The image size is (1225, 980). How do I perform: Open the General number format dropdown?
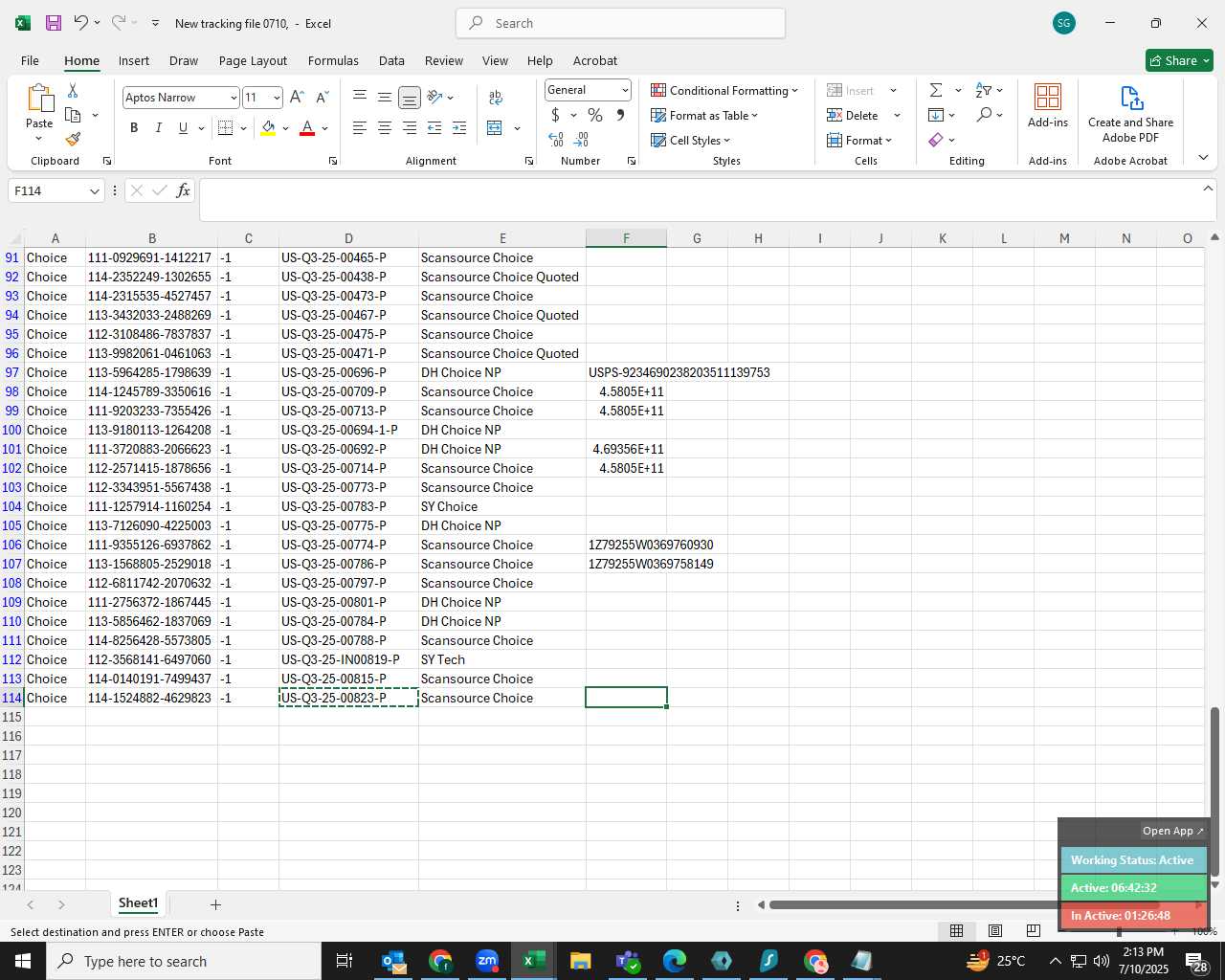pos(625,90)
